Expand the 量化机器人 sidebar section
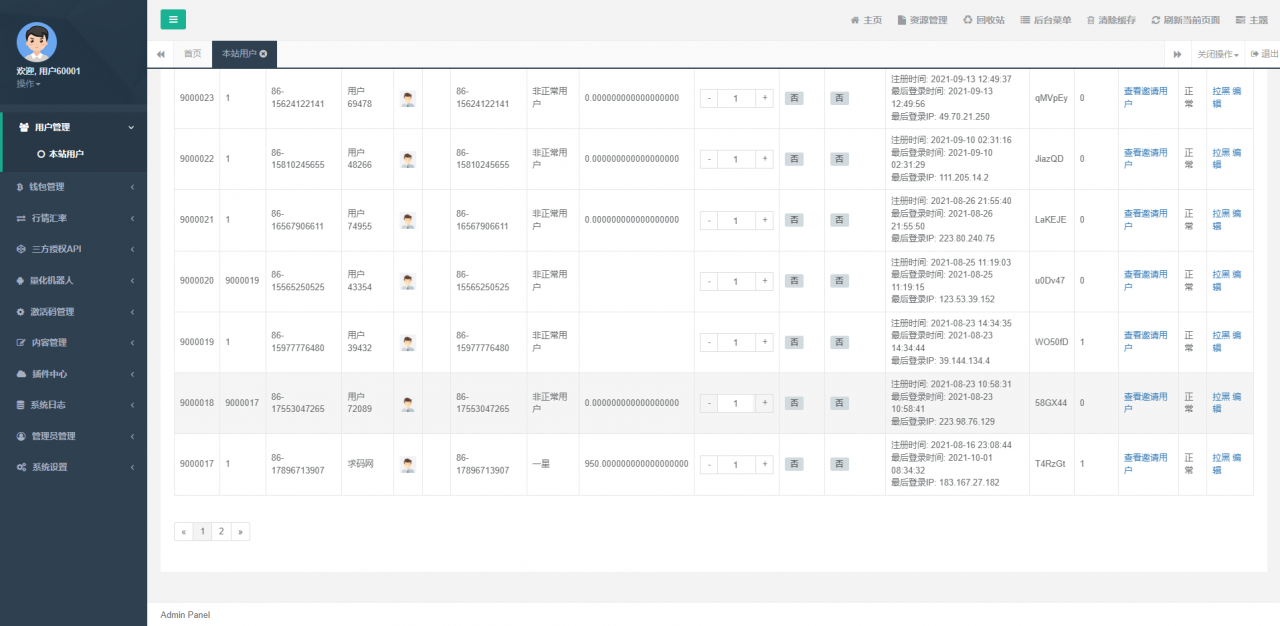1280x626 pixels. coord(74,280)
